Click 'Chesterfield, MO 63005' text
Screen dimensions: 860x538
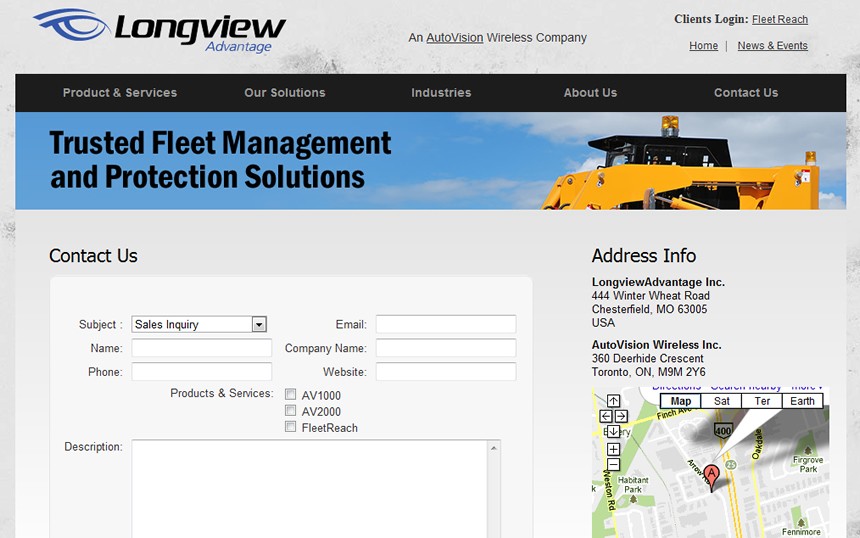pyautogui.click(x=649, y=309)
